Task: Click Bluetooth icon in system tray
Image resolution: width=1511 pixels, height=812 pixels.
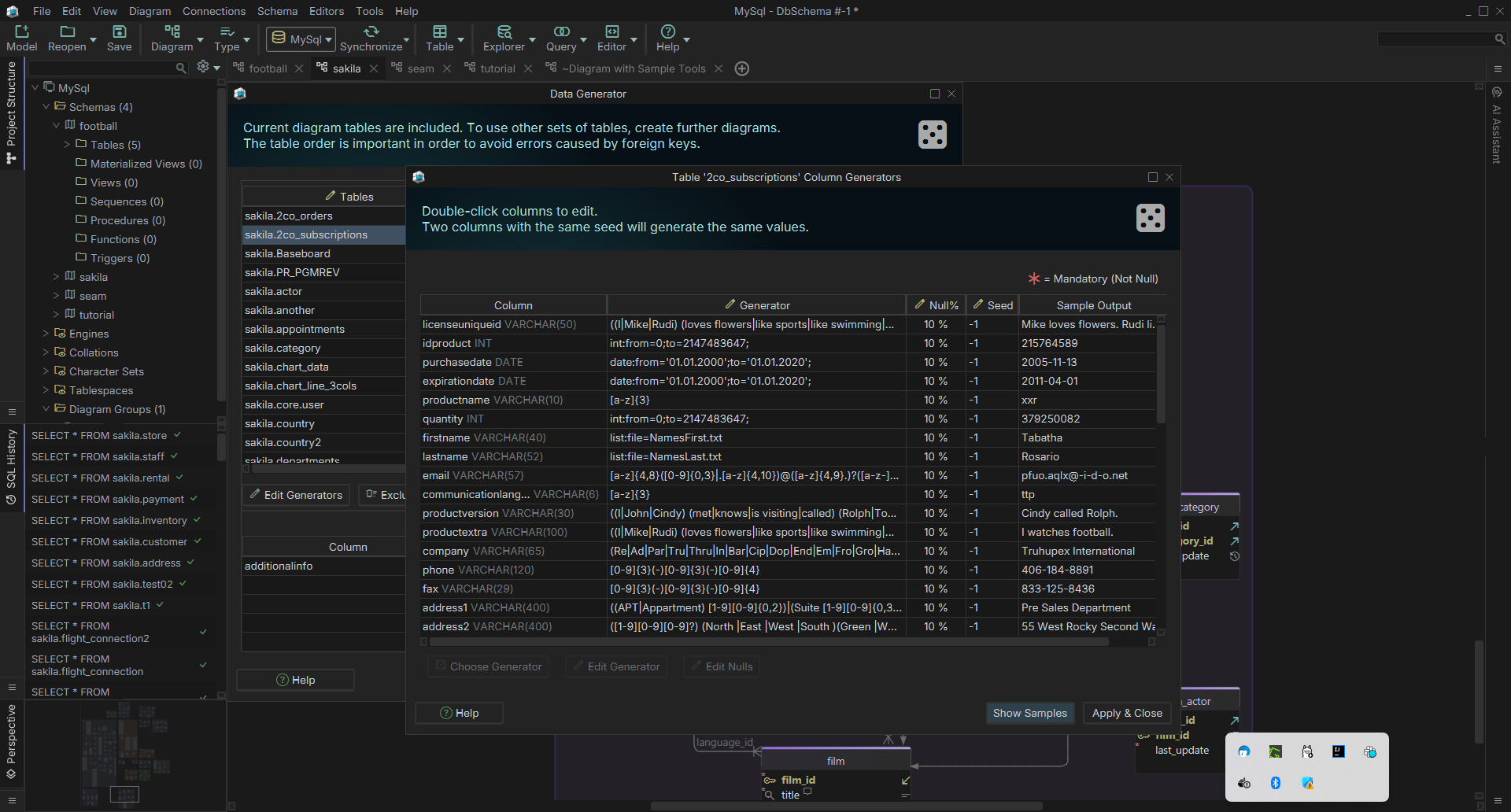Action: click(x=1275, y=783)
